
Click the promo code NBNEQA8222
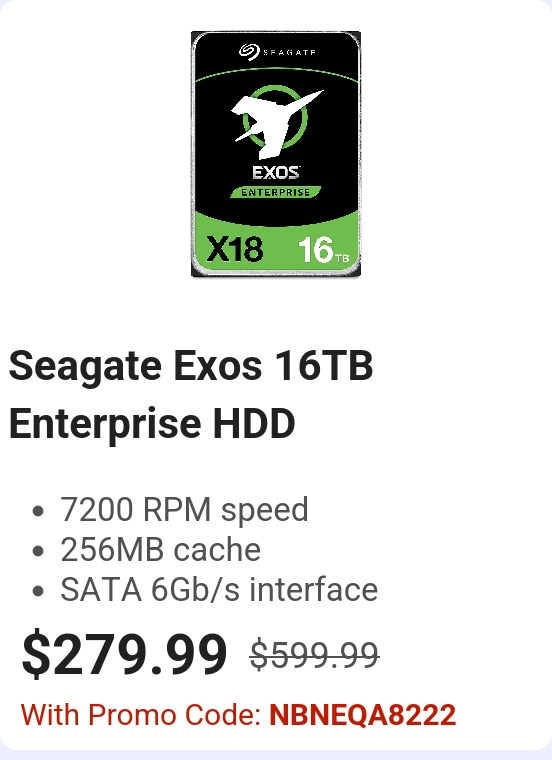(x=363, y=714)
